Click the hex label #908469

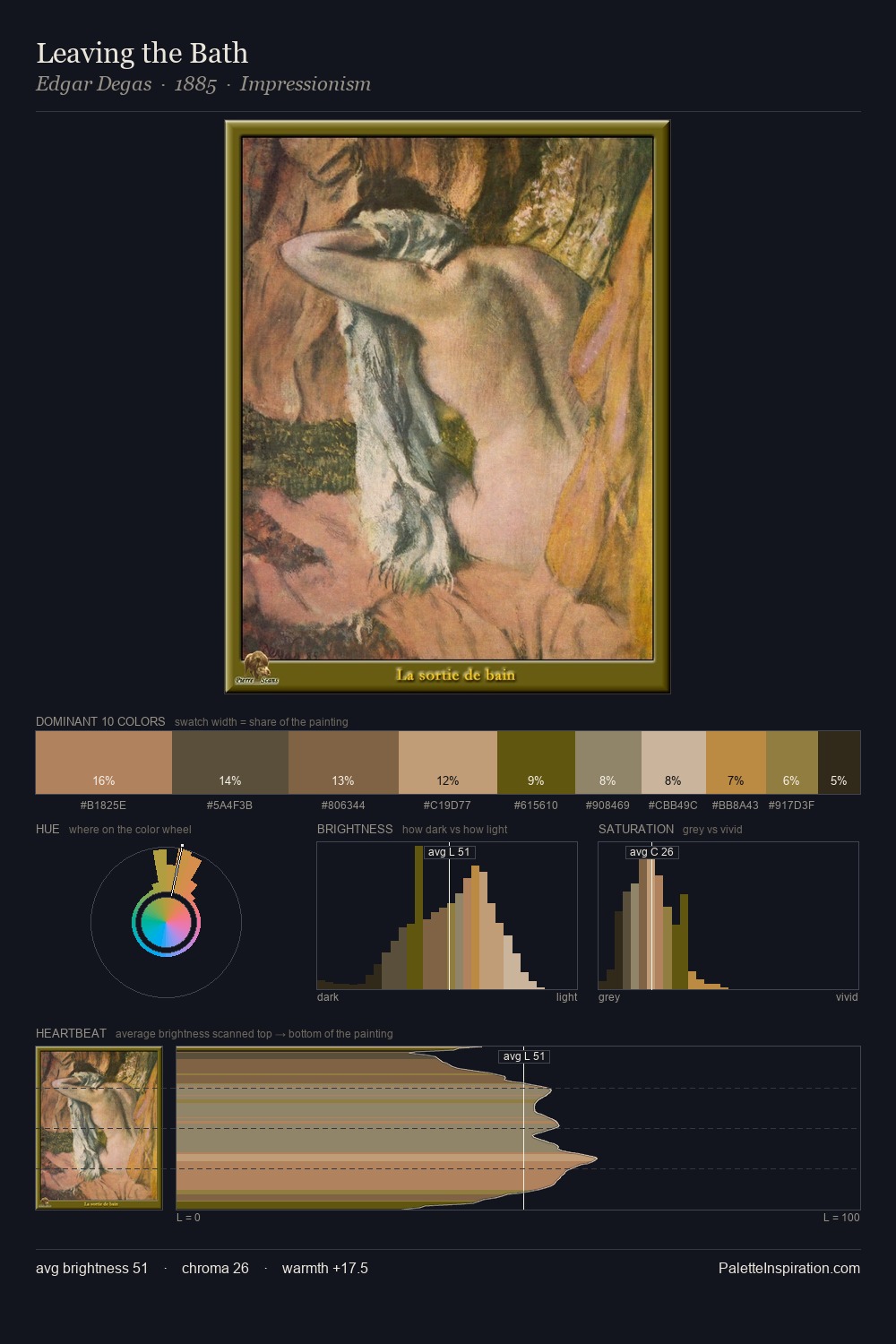tap(607, 806)
